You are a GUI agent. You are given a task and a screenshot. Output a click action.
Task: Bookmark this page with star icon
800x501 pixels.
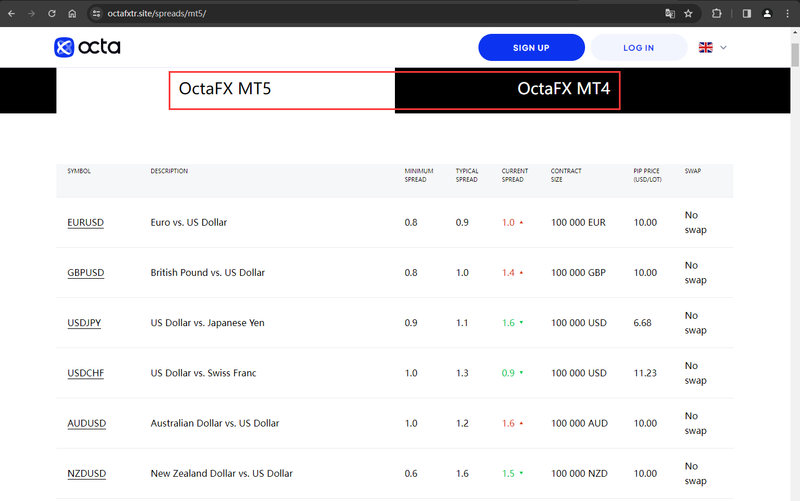(x=688, y=14)
